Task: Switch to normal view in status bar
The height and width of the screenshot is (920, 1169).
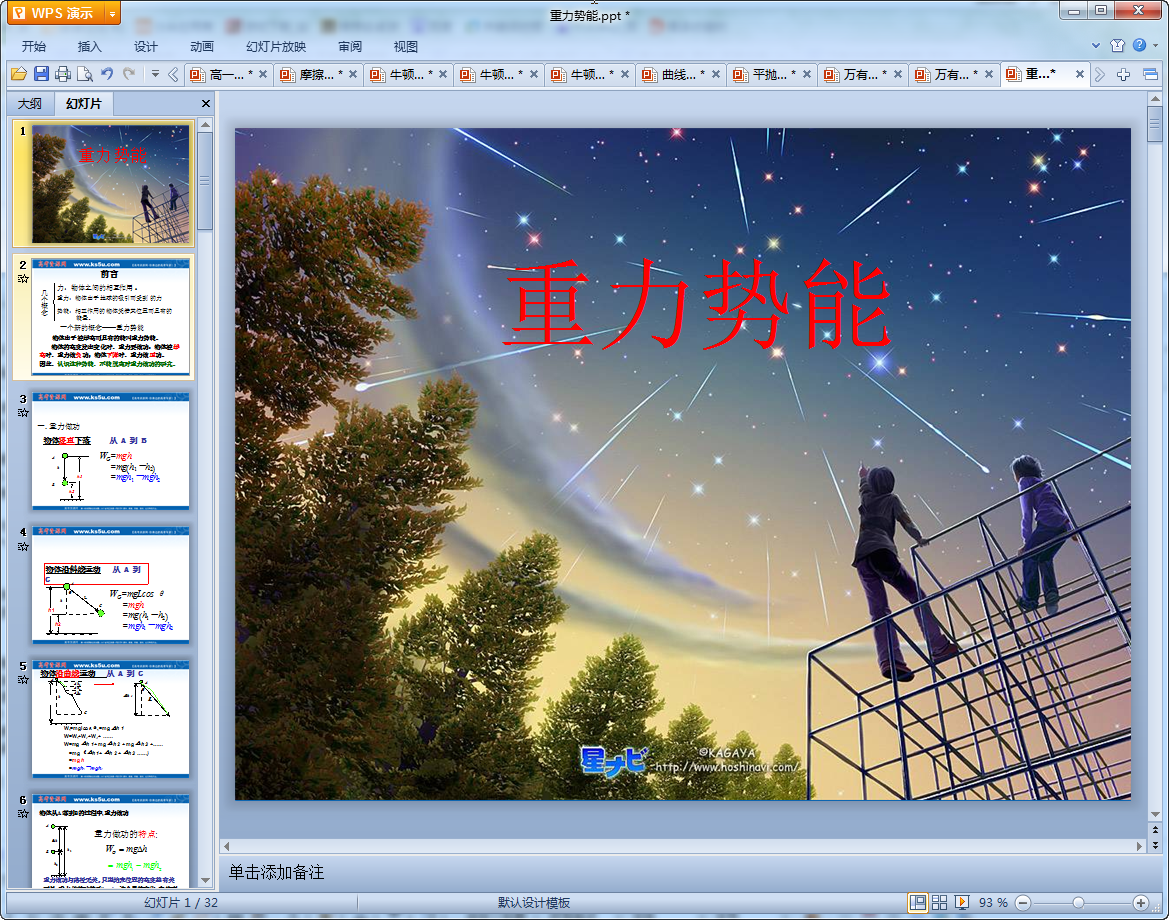Action: (x=918, y=903)
